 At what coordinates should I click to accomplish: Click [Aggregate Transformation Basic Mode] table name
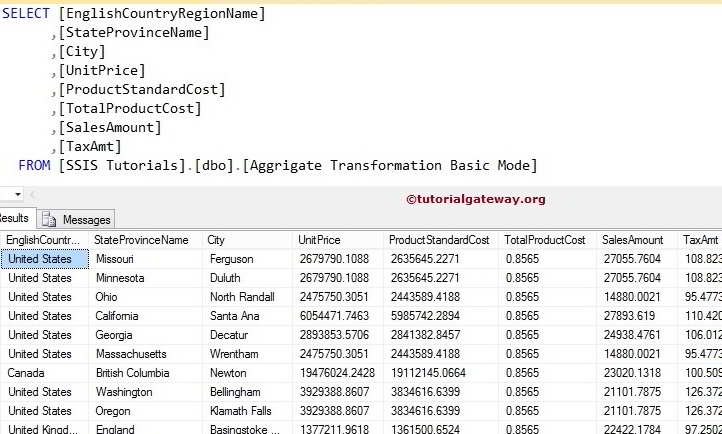(x=390, y=166)
